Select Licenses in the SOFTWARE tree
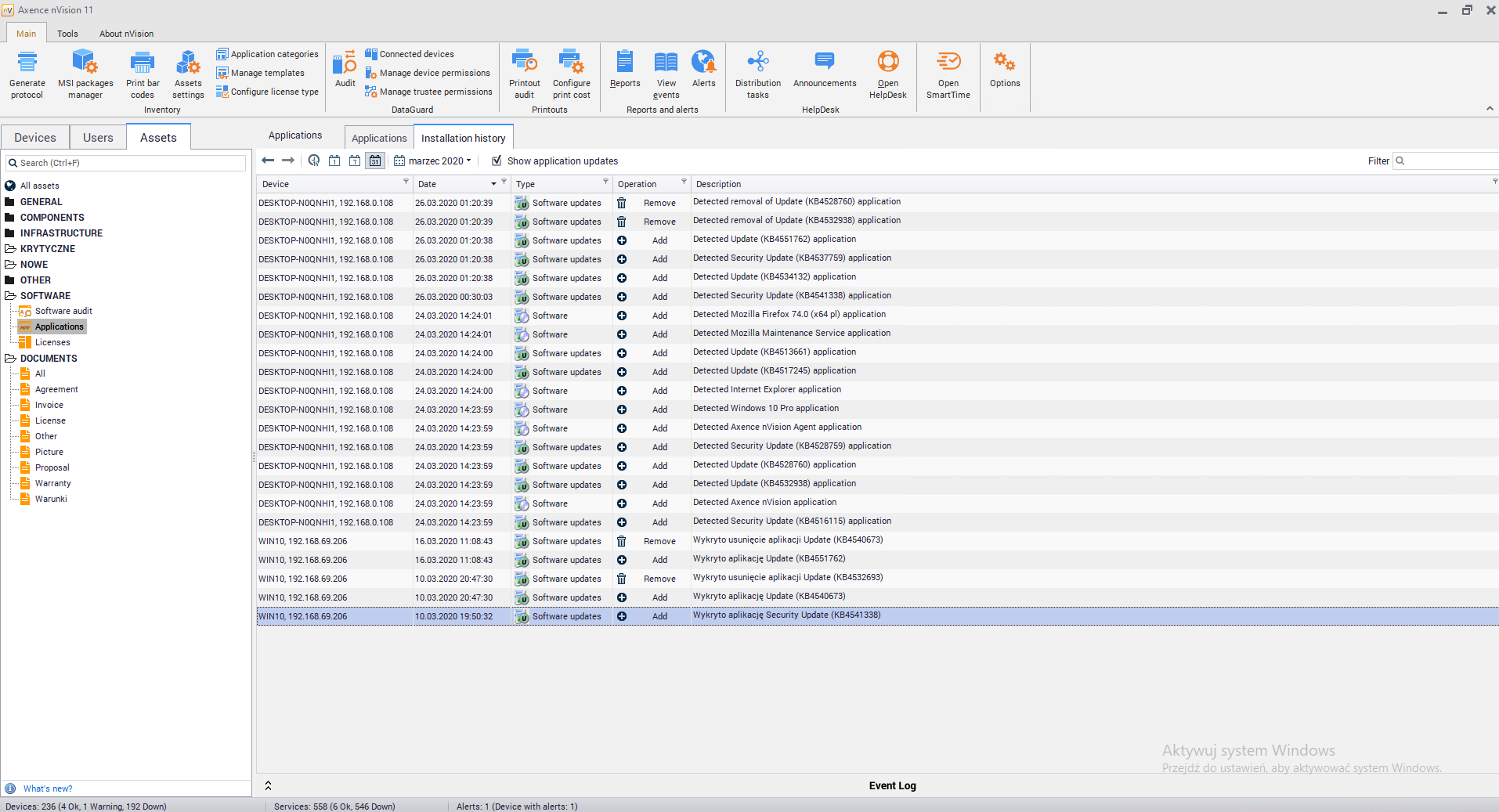Screen dimensions: 1499x812 click(x=52, y=342)
